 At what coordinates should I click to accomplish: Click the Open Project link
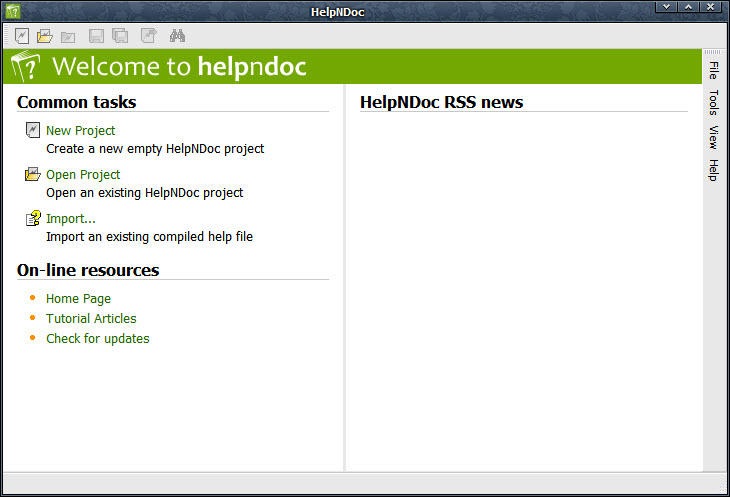pos(83,174)
